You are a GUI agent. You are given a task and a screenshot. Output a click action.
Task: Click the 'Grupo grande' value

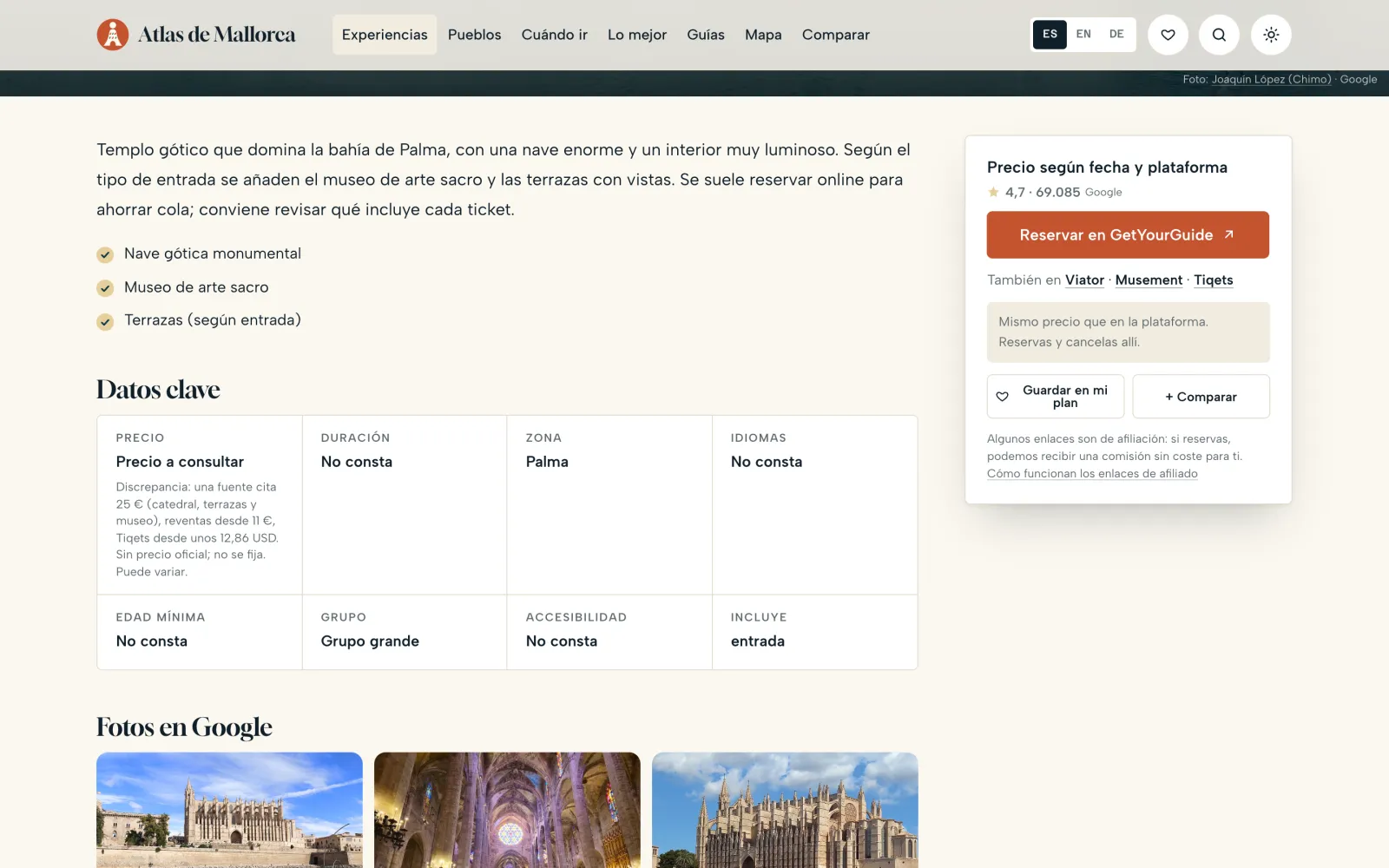click(x=370, y=641)
